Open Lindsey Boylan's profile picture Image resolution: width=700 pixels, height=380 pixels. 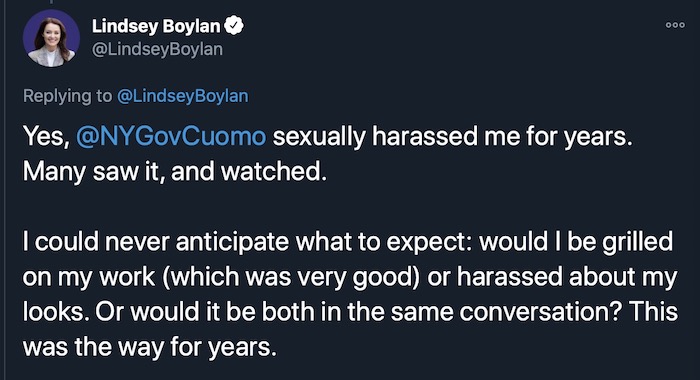tap(51, 38)
